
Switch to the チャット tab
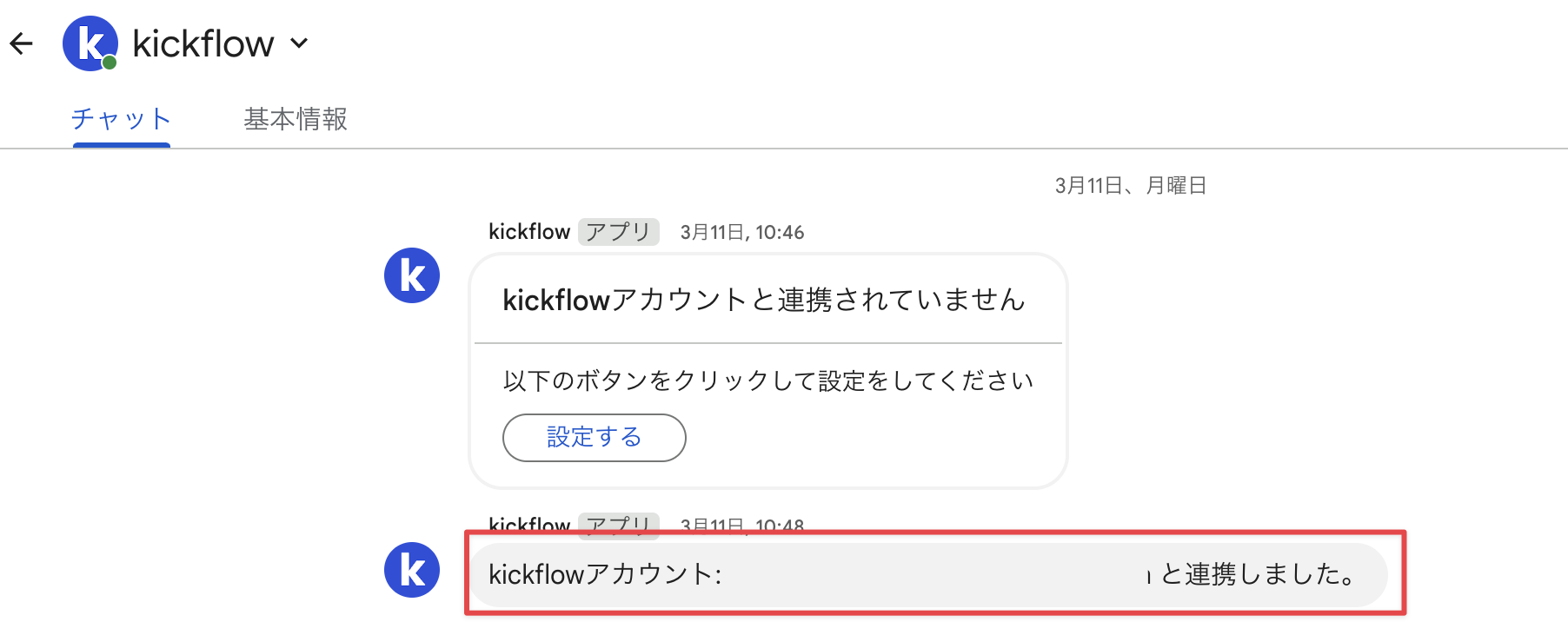122,119
